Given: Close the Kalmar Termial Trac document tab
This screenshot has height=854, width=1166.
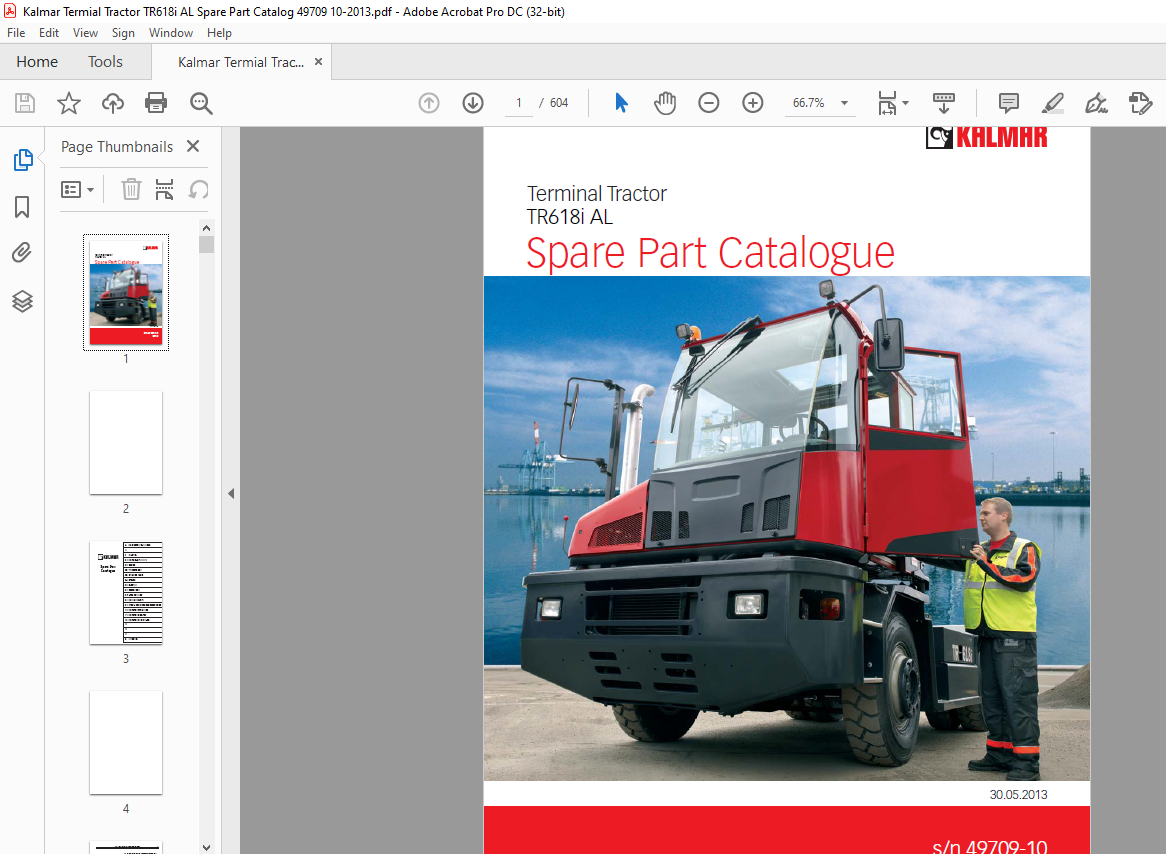Looking at the screenshot, I should click(x=318, y=62).
